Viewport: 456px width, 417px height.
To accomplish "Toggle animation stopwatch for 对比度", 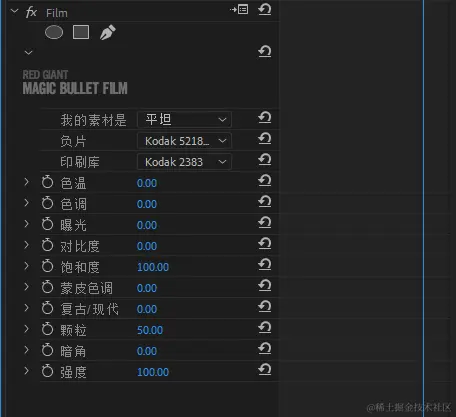I will click(x=47, y=245).
